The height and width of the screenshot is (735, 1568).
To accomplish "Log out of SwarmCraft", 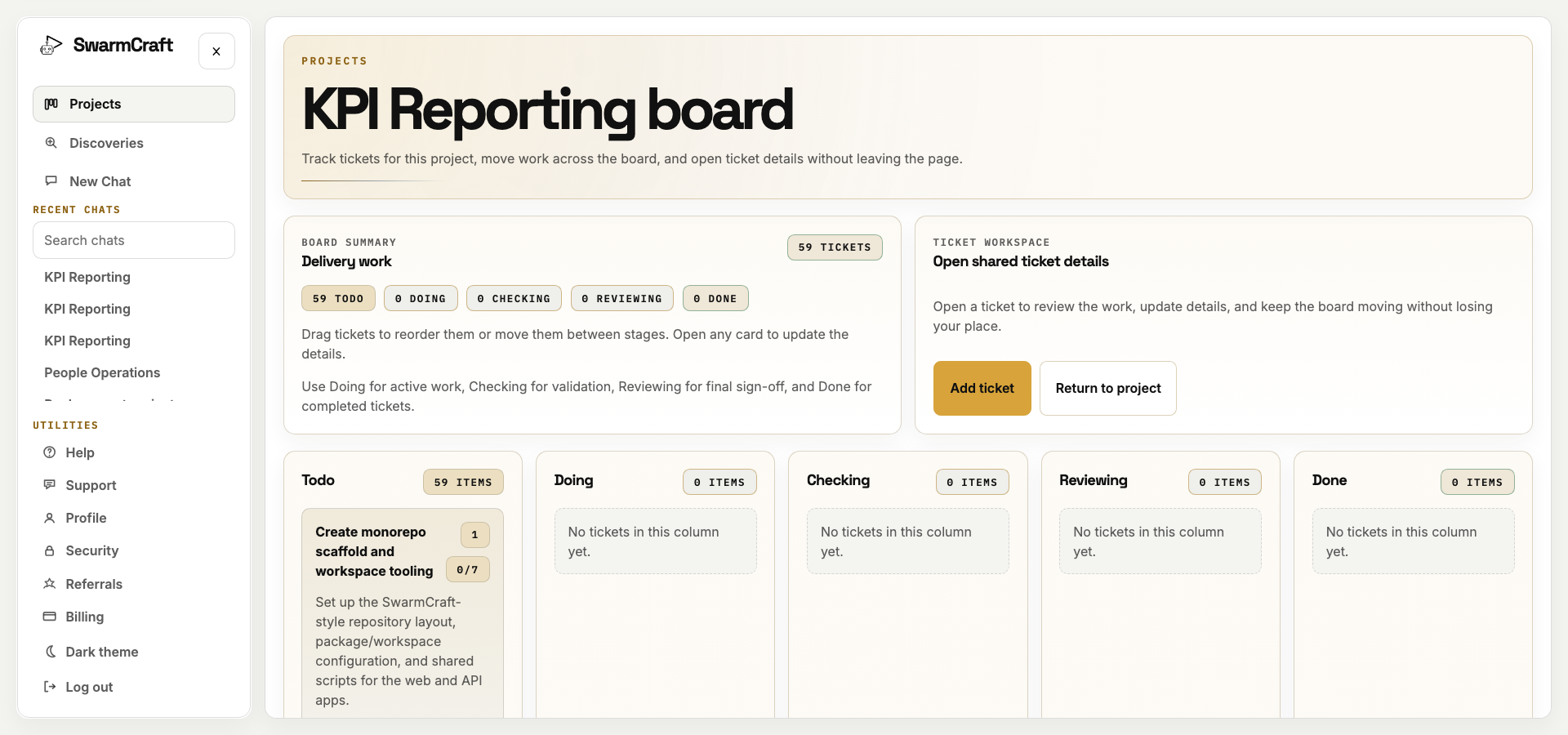I will click(x=134, y=687).
